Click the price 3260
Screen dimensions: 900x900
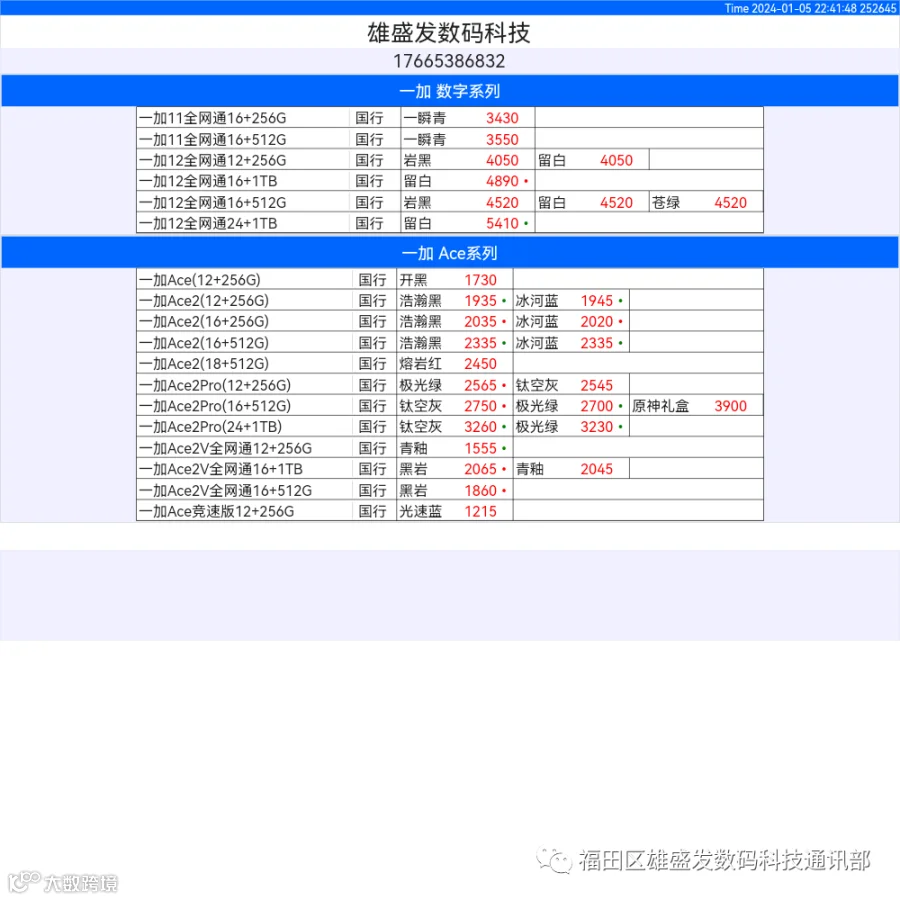(480, 427)
